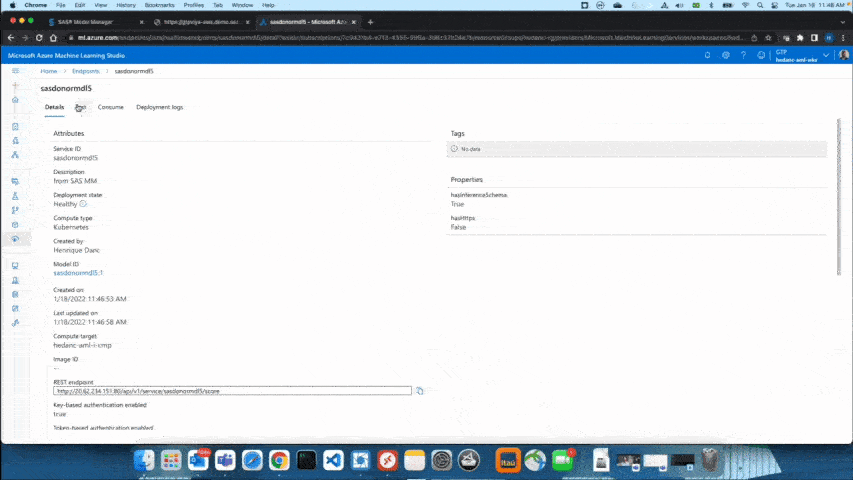The height and width of the screenshot is (480, 853).
Task: Open the help question mark icon
Action: pos(743,55)
